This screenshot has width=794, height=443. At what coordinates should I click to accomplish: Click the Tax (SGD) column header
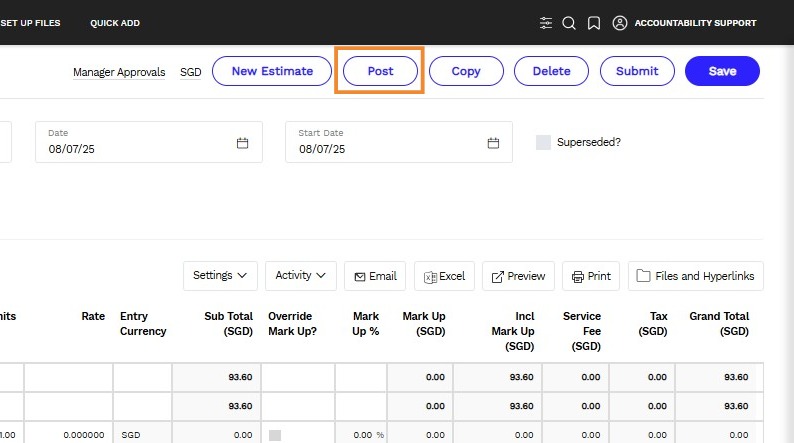tap(653, 324)
